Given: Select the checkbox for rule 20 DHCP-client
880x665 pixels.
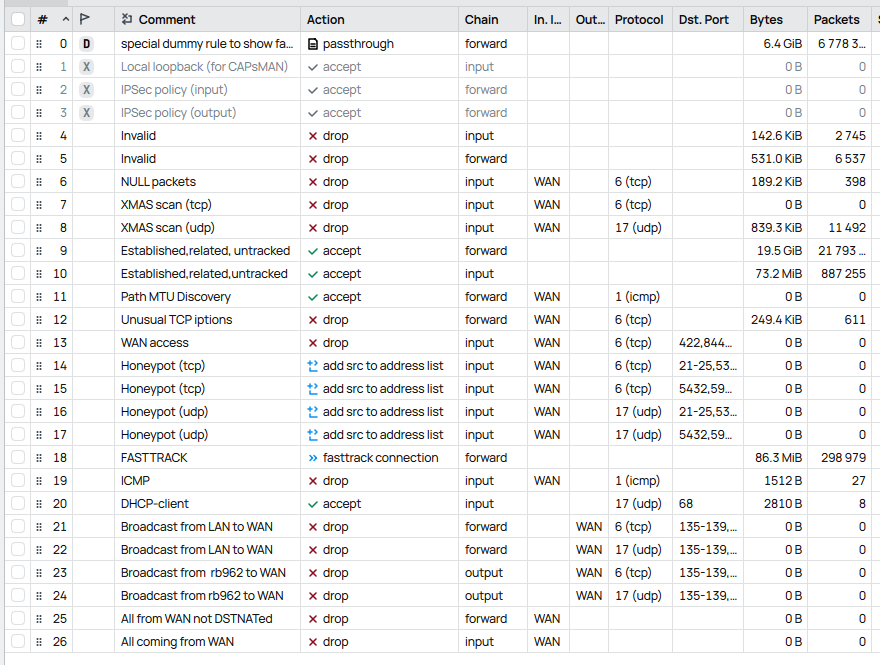Looking at the screenshot, I should (17, 504).
